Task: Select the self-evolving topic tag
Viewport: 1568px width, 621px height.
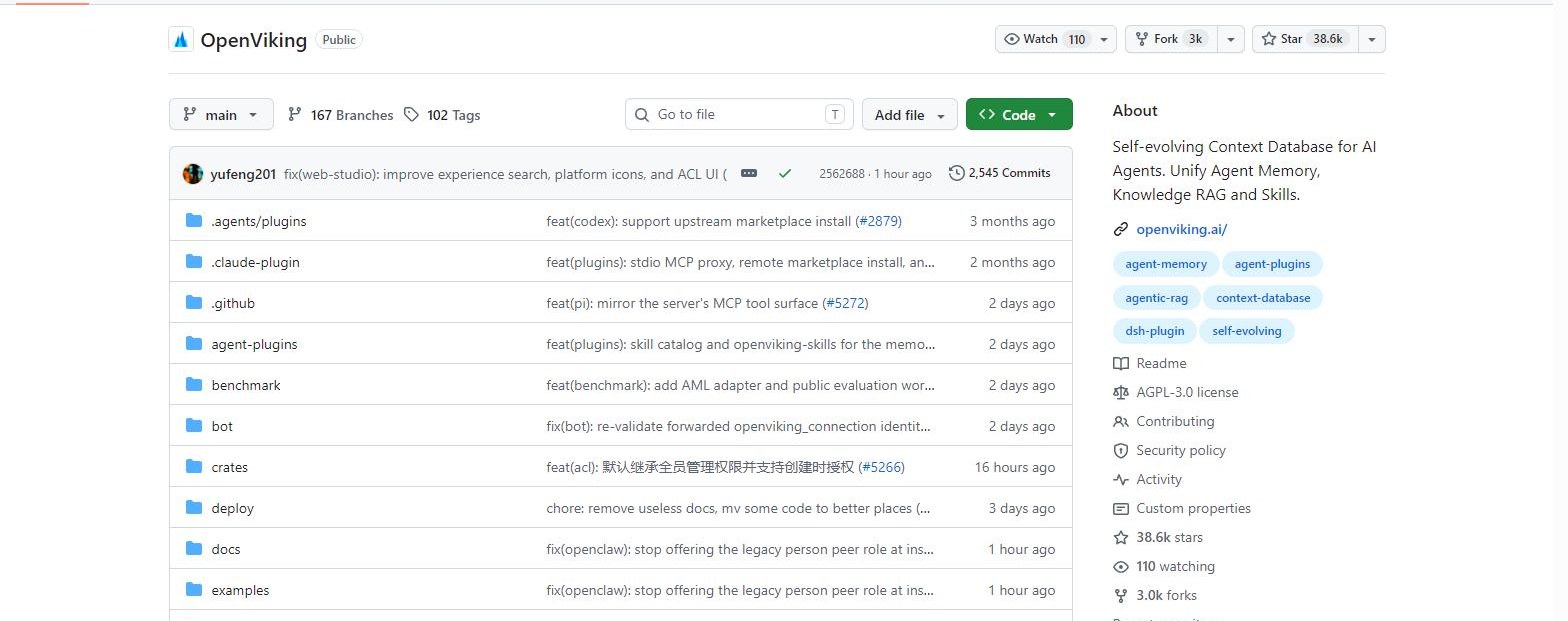Action: [x=1247, y=330]
